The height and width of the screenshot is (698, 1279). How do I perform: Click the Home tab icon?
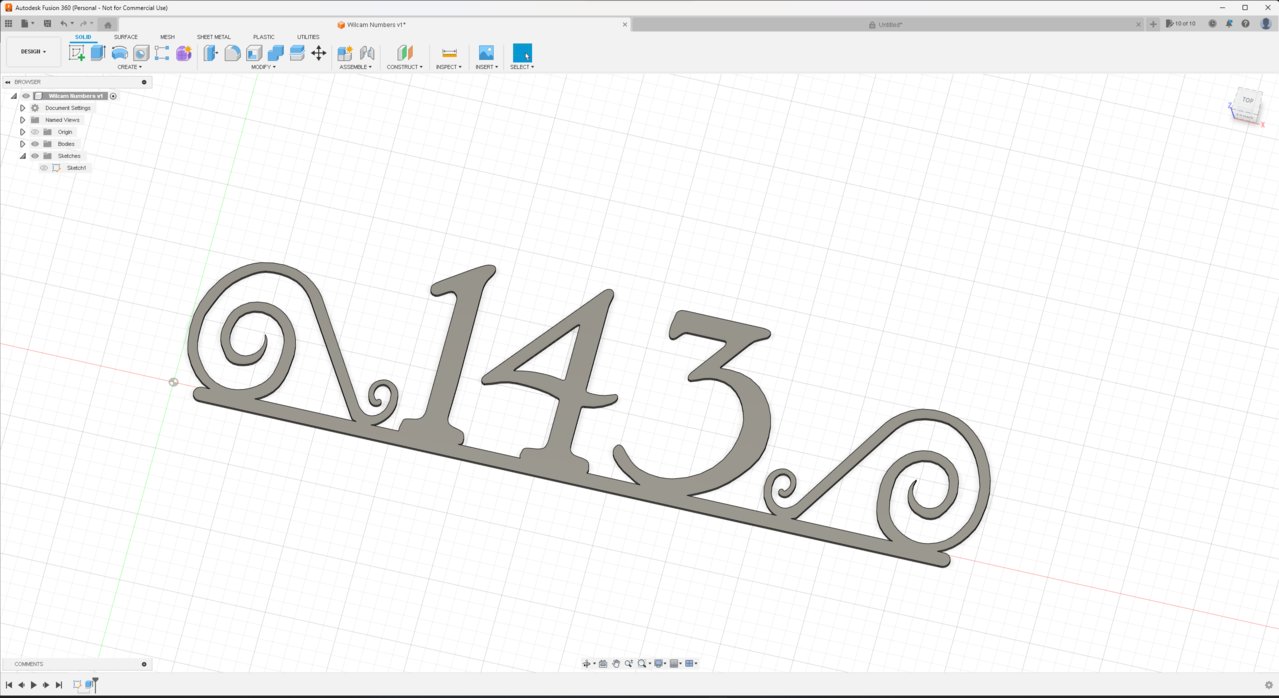pyautogui.click(x=108, y=25)
